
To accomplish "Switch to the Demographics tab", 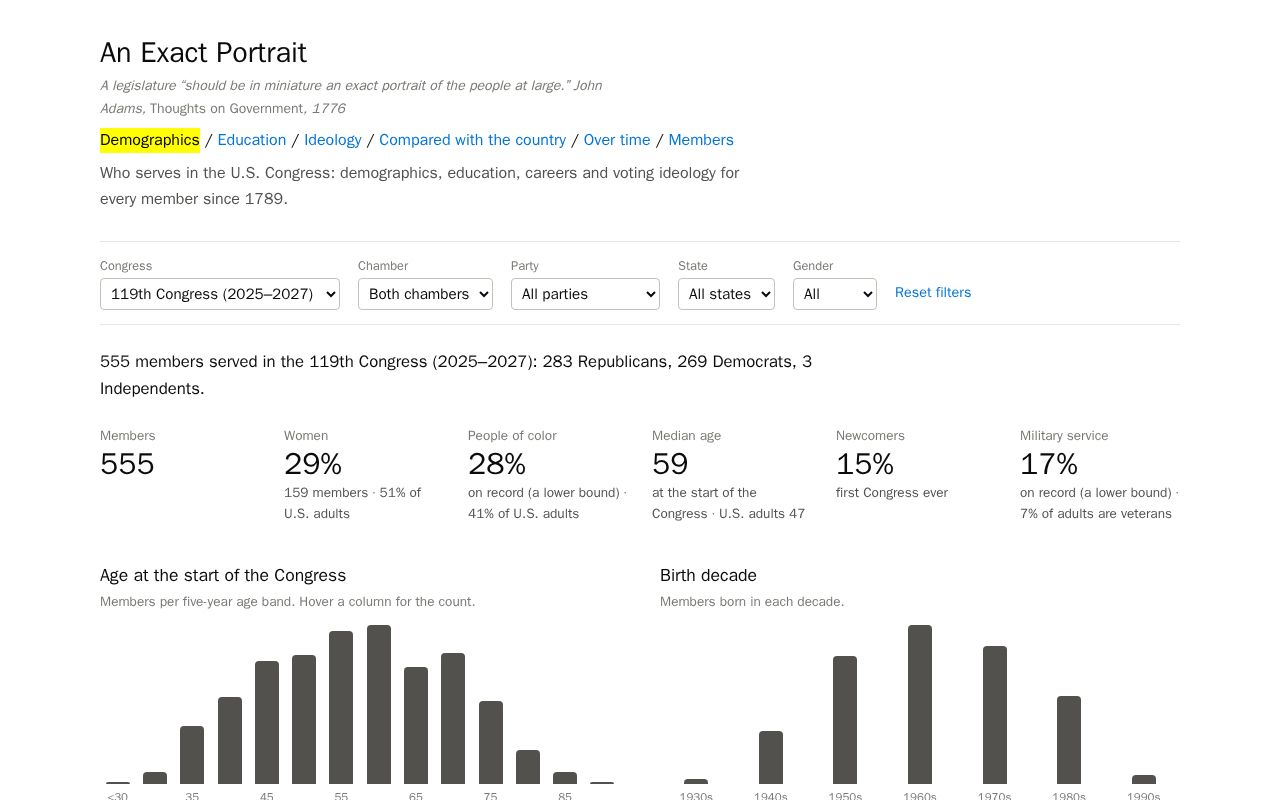I will click(x=150, y=140).
